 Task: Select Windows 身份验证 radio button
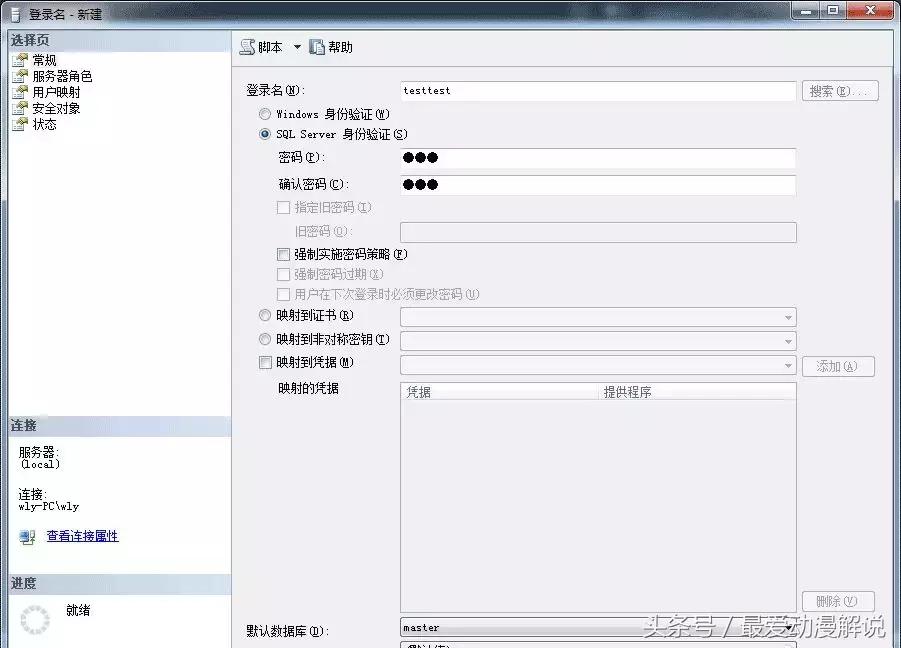pos(263,113)
